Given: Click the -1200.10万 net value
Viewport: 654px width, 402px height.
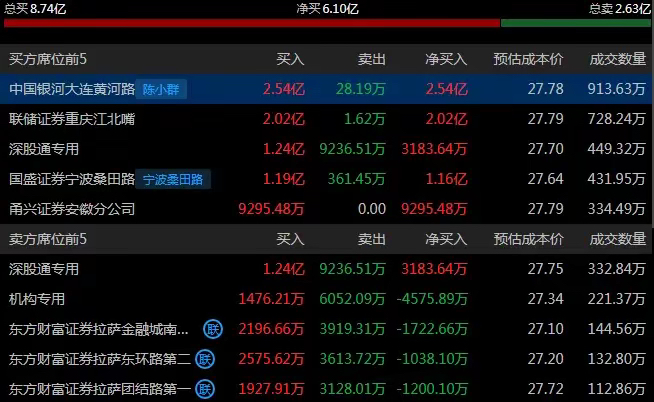Looking at the screenshot, I should [432, 389].
